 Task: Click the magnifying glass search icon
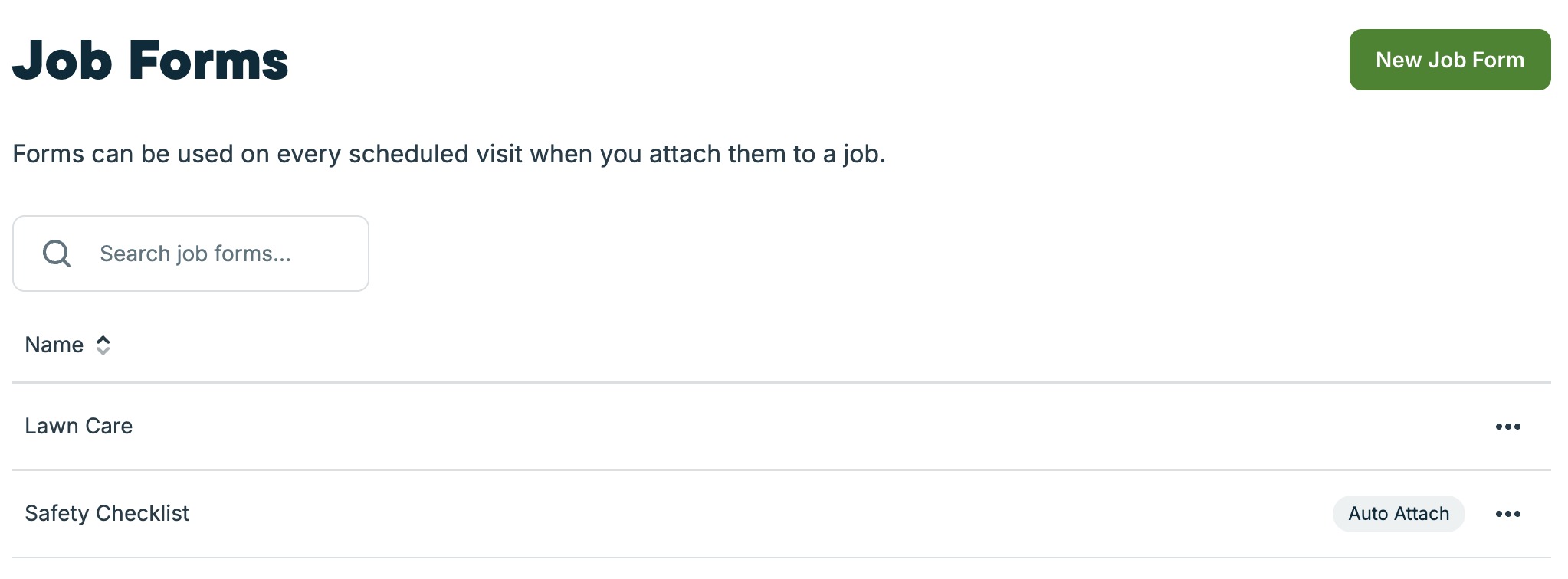(x=57, y=254)
